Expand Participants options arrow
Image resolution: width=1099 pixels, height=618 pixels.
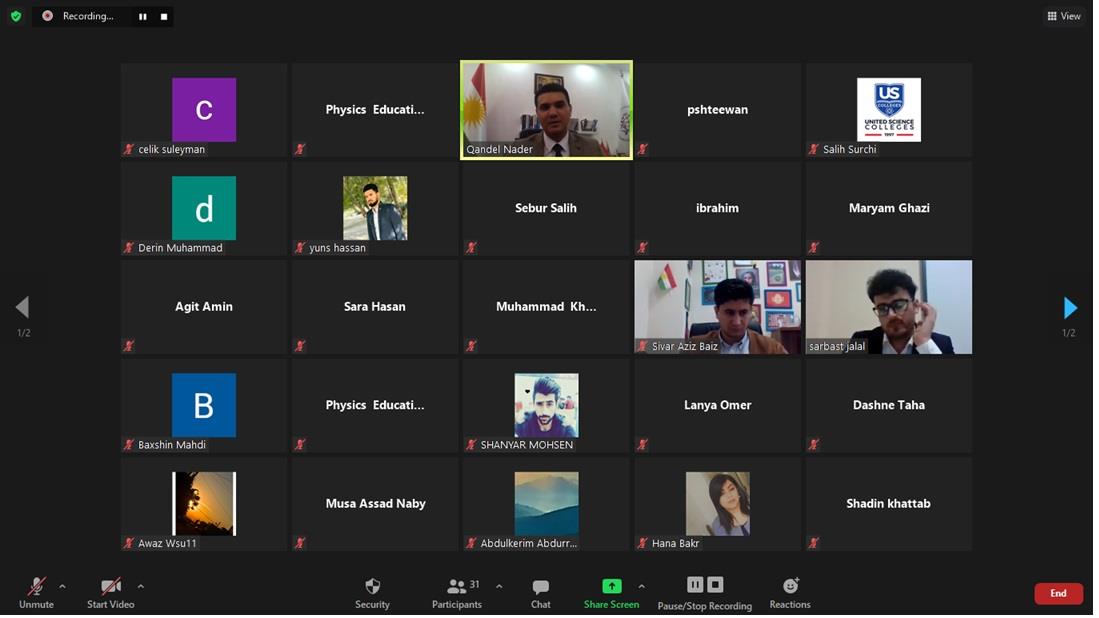(499, 586)
